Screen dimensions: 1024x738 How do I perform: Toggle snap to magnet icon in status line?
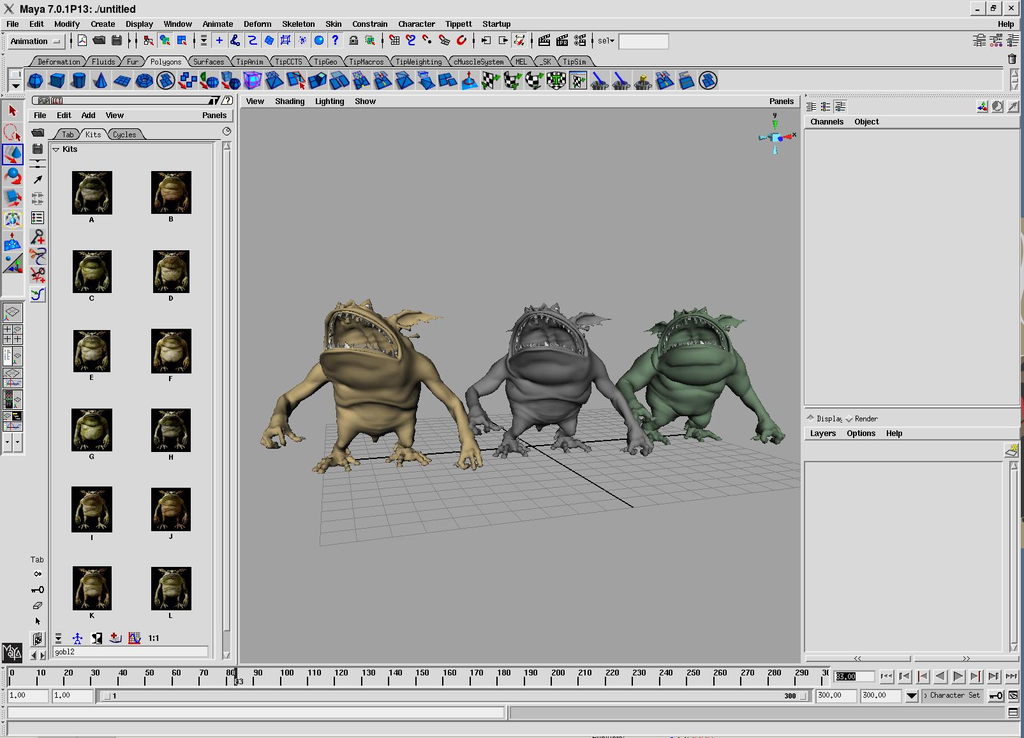[x=461, y=41]
